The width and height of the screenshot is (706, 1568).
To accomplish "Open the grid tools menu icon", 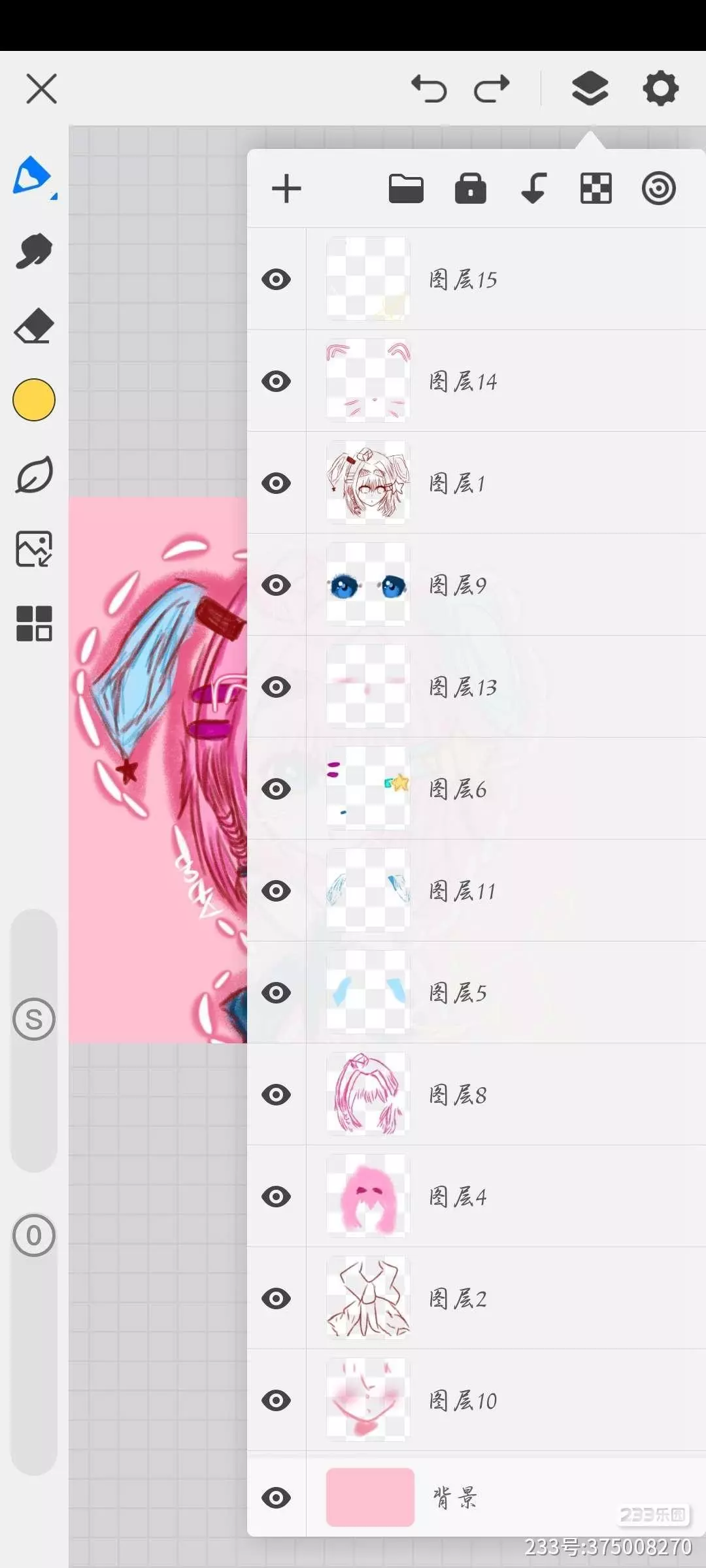I will click(x=34, y=623).
